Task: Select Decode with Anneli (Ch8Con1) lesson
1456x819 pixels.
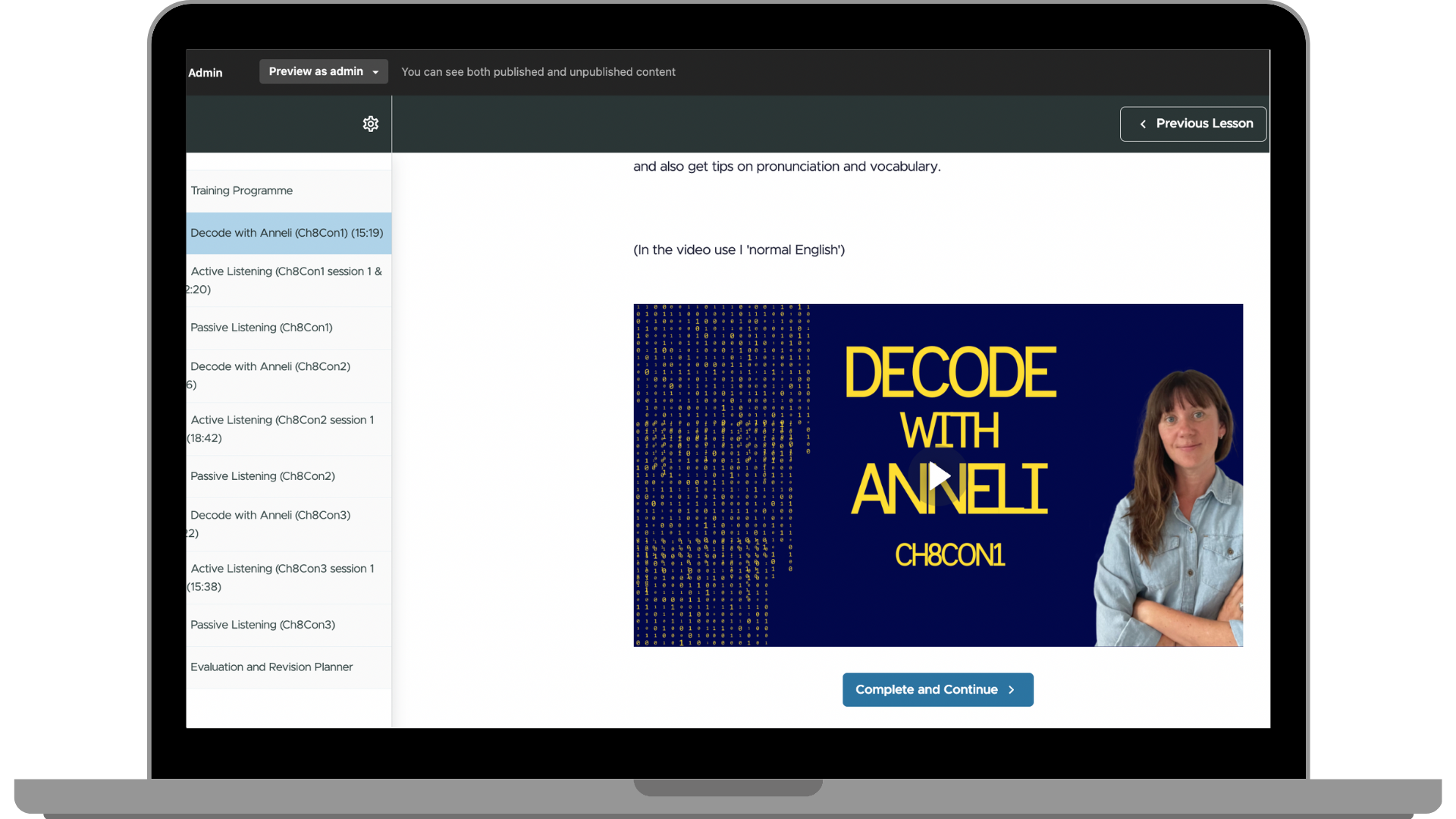Action: pyautogui.click(x=288, y=233)
